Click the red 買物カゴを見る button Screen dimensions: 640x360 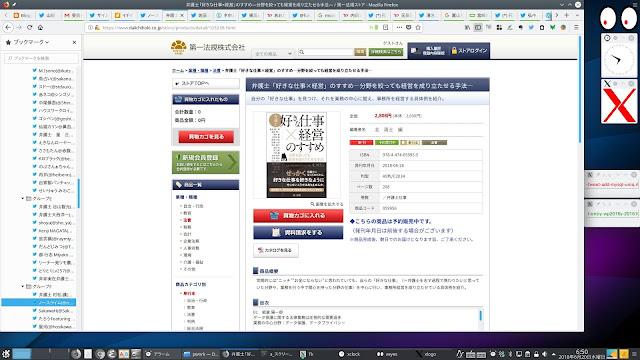pyautogui.click(x=206, y=137)
